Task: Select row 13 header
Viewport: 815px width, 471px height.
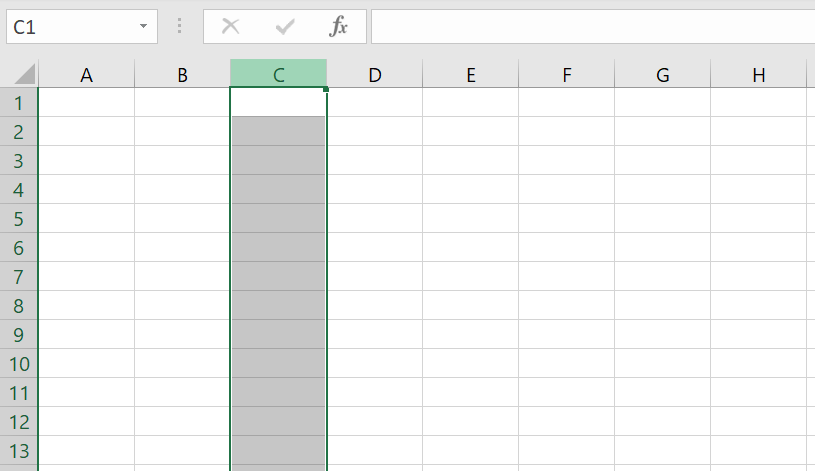Action: (20, 451)
